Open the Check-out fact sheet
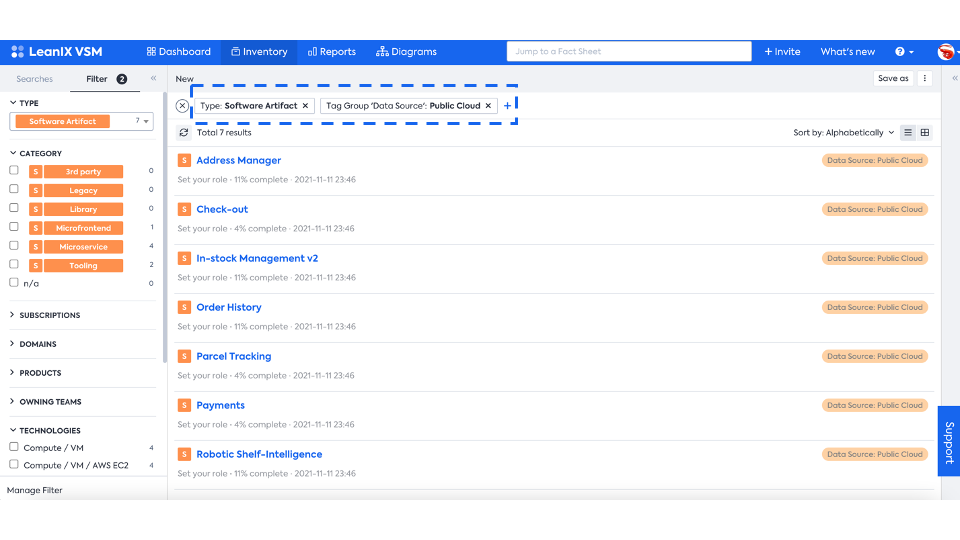 pos(222,209)
